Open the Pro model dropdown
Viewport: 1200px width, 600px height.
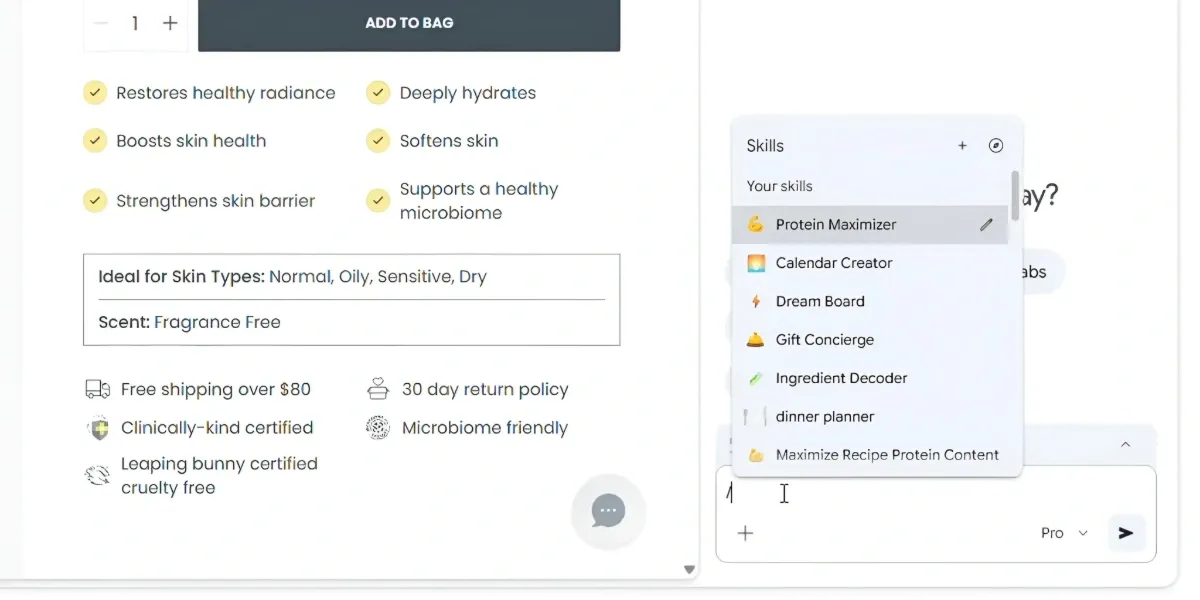1062,533
